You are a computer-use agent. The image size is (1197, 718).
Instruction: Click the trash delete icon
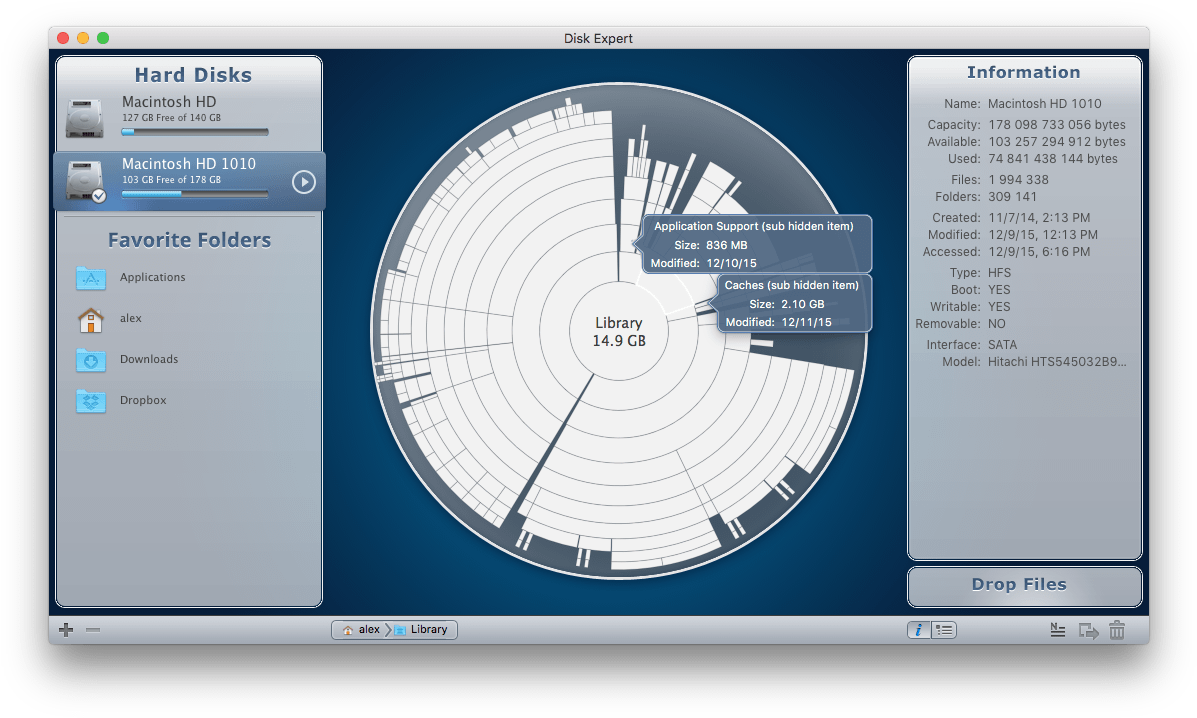click(1117, 629)
